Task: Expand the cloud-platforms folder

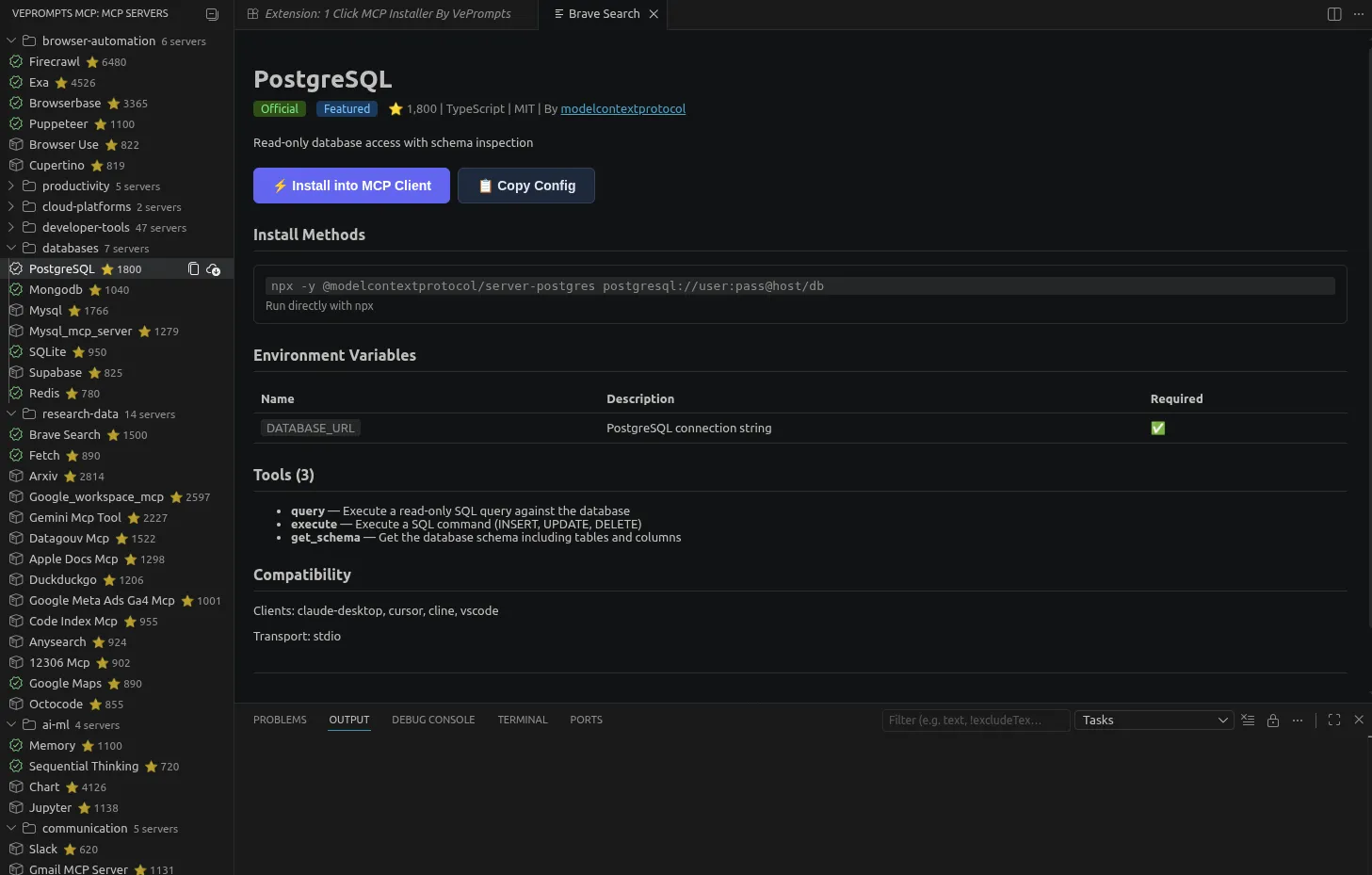Action: click(11, 207)
